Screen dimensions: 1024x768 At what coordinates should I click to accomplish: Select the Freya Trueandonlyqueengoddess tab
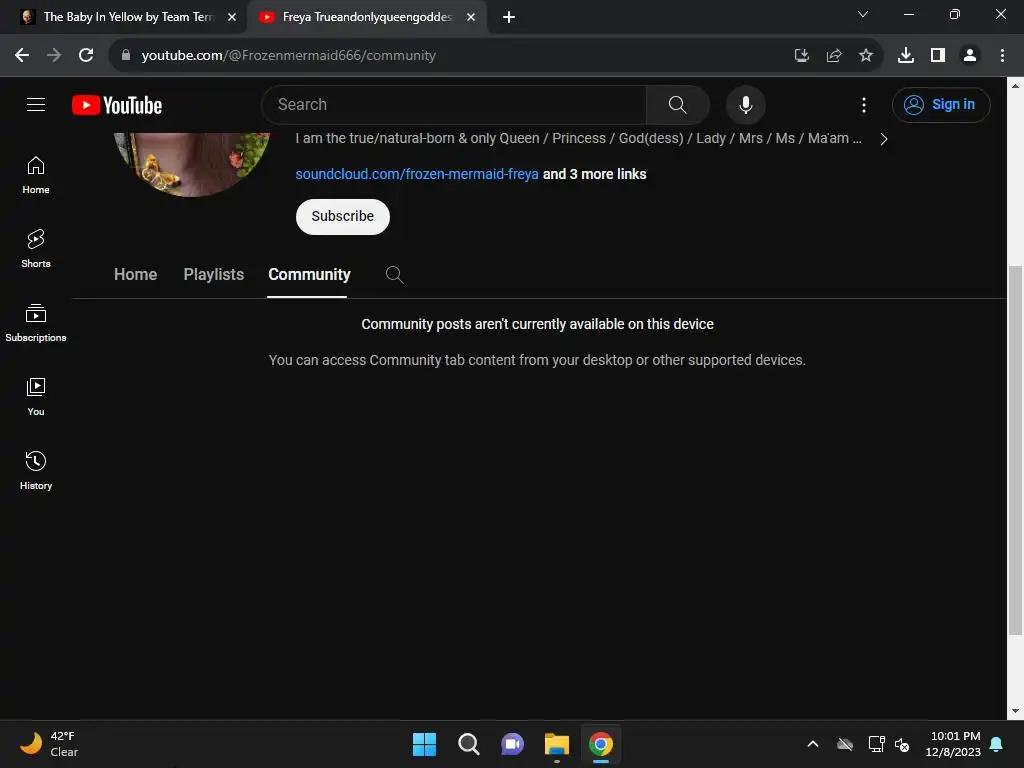[x=367, y=17]
